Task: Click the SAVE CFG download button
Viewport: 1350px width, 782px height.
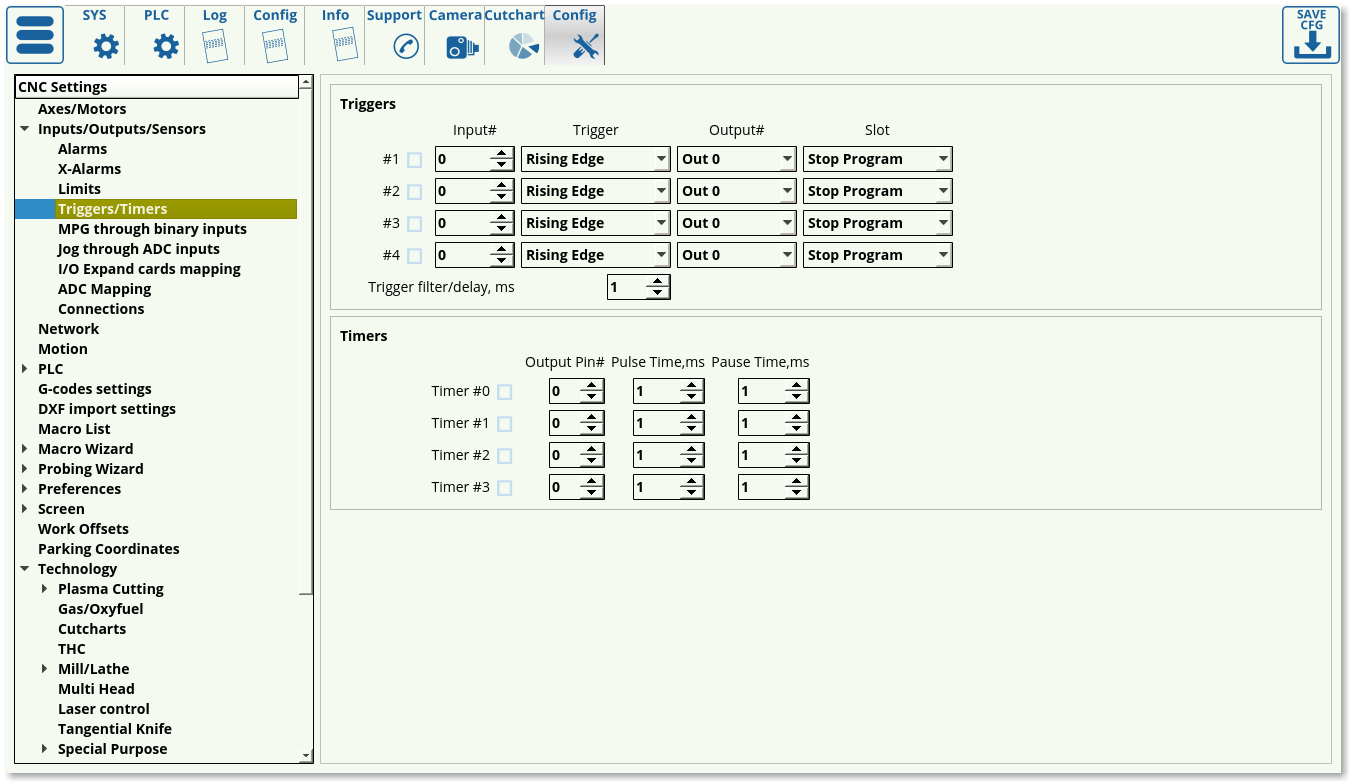Action: pos(1310,35)
